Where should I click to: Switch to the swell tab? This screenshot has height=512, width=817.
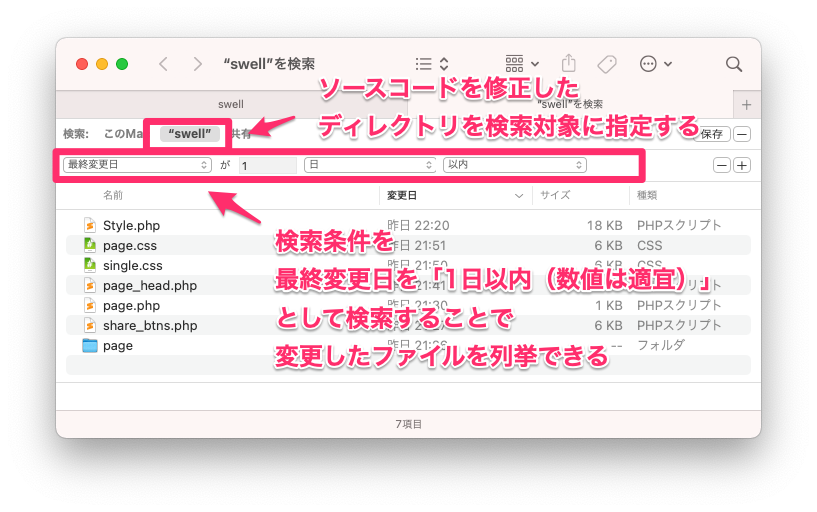pos(231,104)
